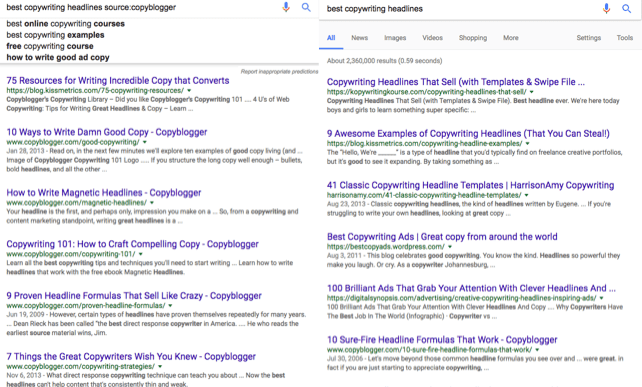Open '41 Classic Copywriting Headline Templates' result
642x387 pixels.
coord(470,185)
